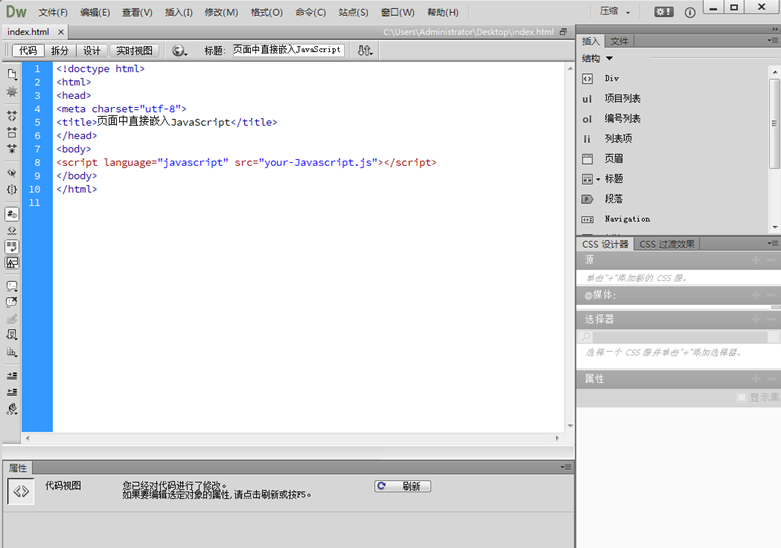Toggle Syntax Error Alerts icon
The width and height of the screenshot is (781, 548).
point(12,263)
